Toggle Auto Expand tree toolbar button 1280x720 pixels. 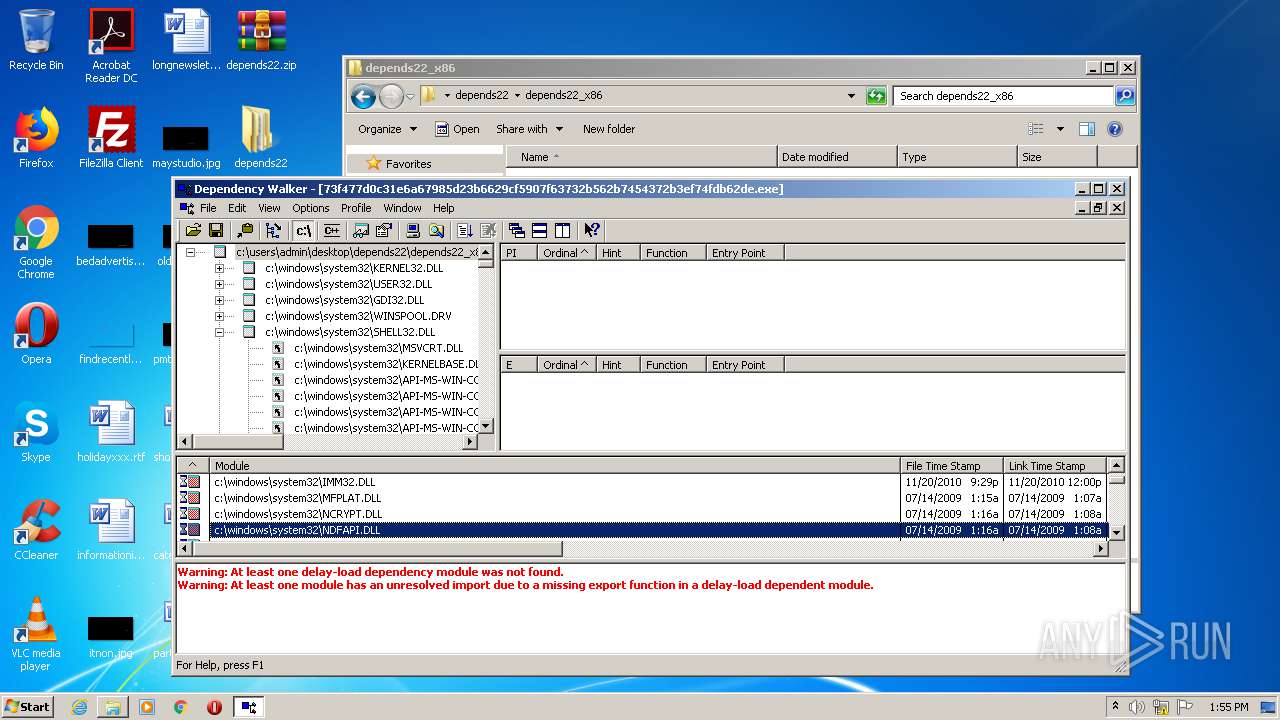[x=273, y=230]
